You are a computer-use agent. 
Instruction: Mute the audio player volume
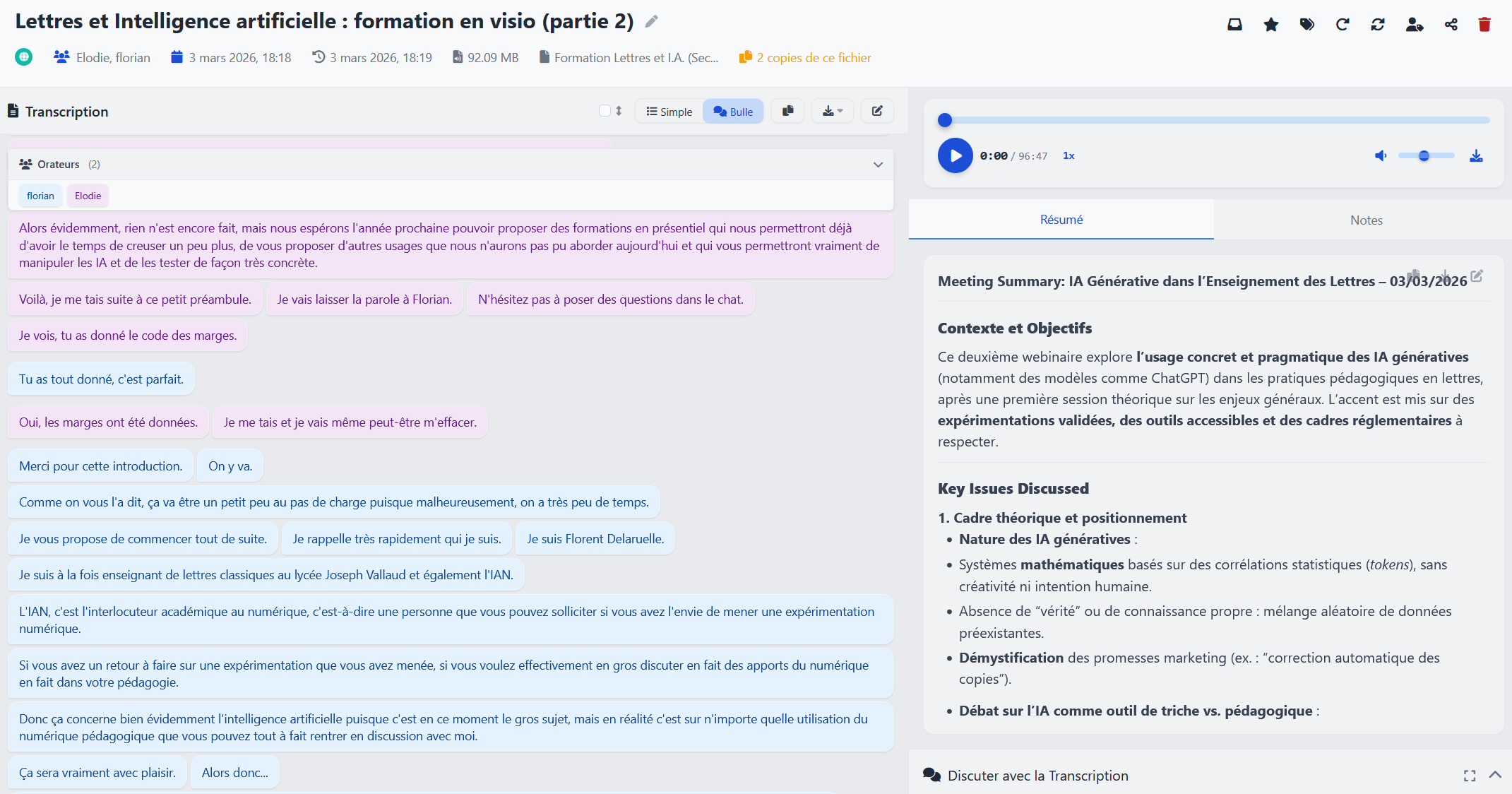pyautogui.click(x=1380, y=156)
